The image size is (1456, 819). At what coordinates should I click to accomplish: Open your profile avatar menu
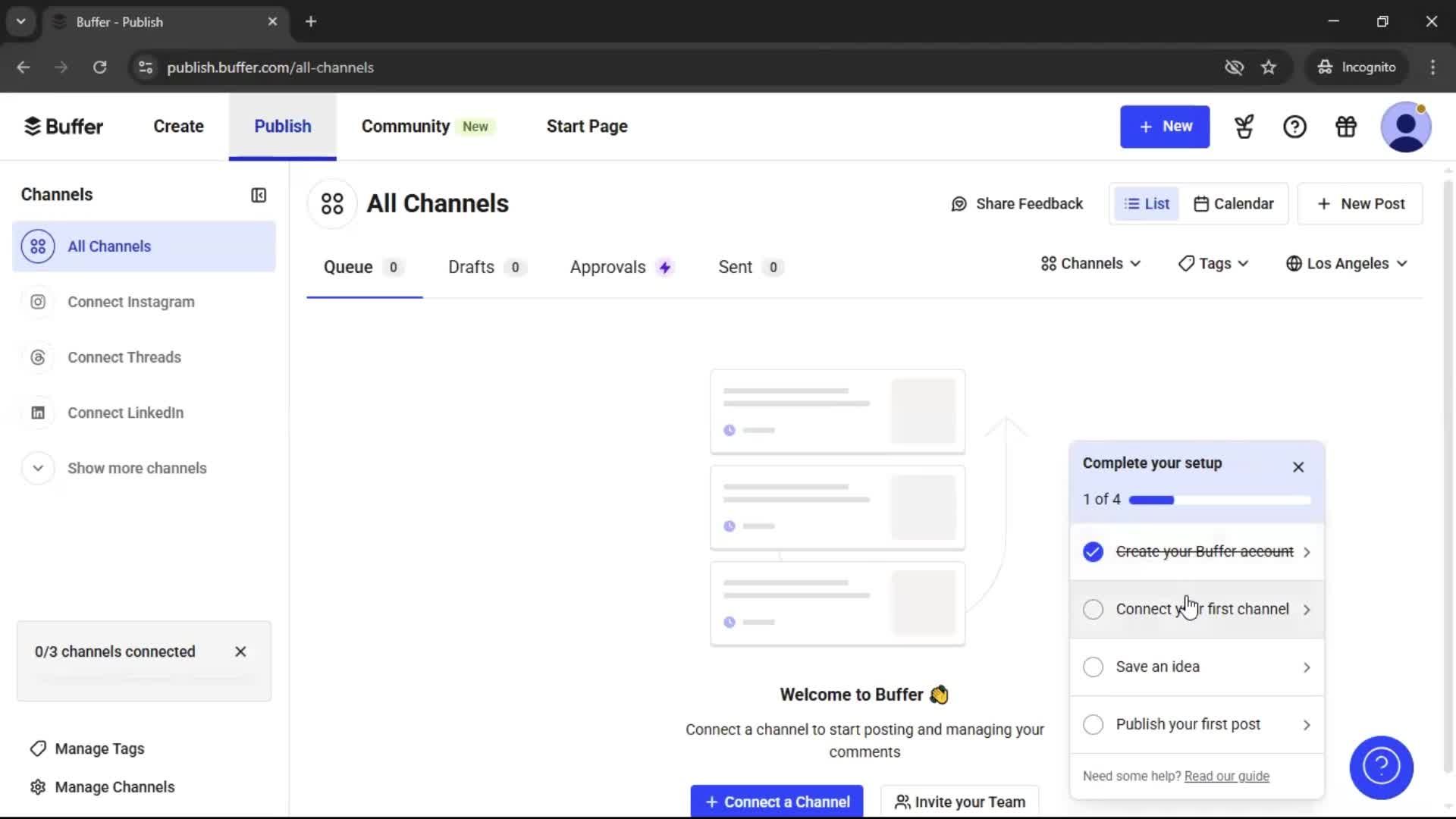click(1407, 127)
